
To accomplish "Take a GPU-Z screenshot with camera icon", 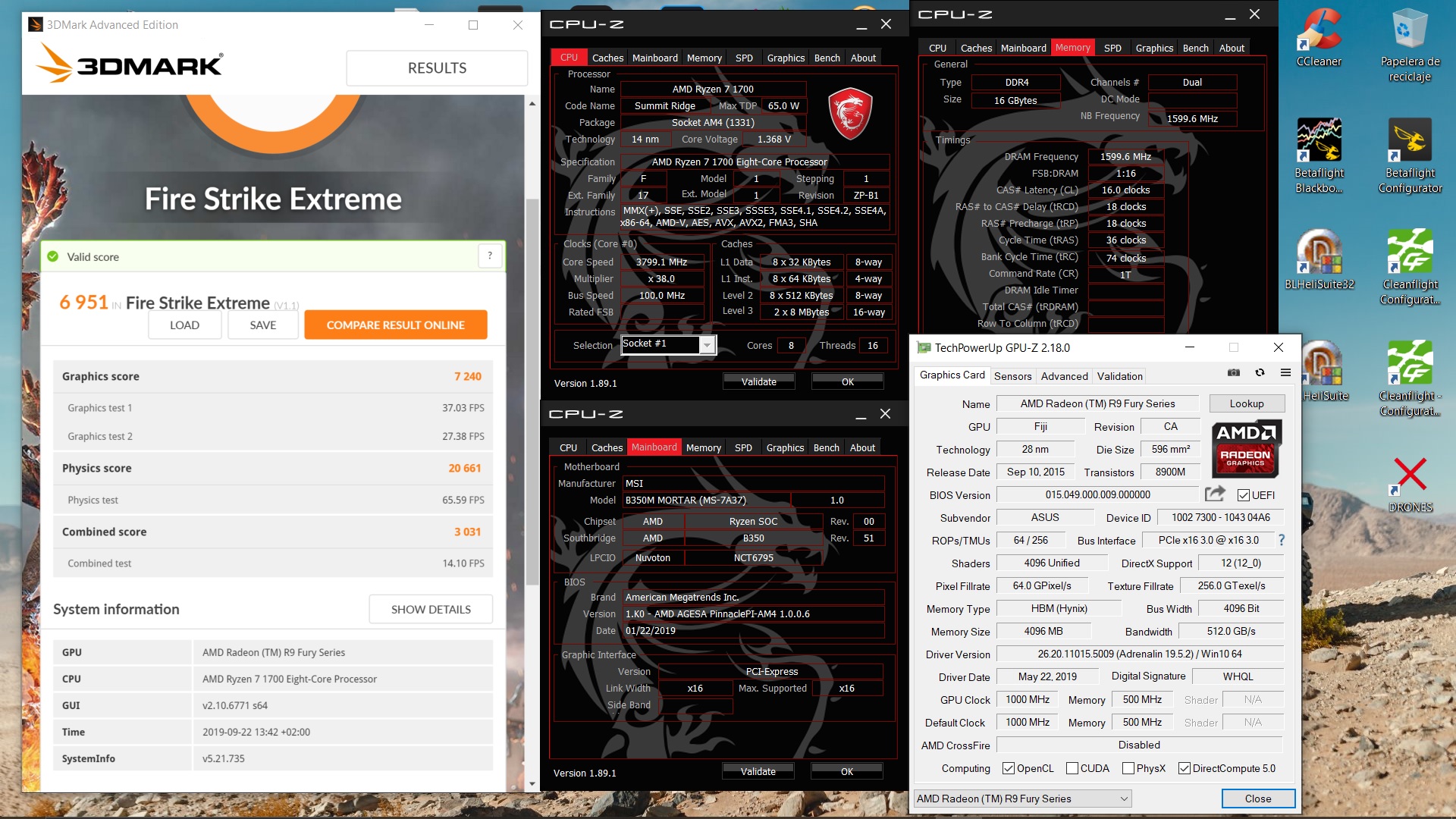I will click(x=1234, y=372).
